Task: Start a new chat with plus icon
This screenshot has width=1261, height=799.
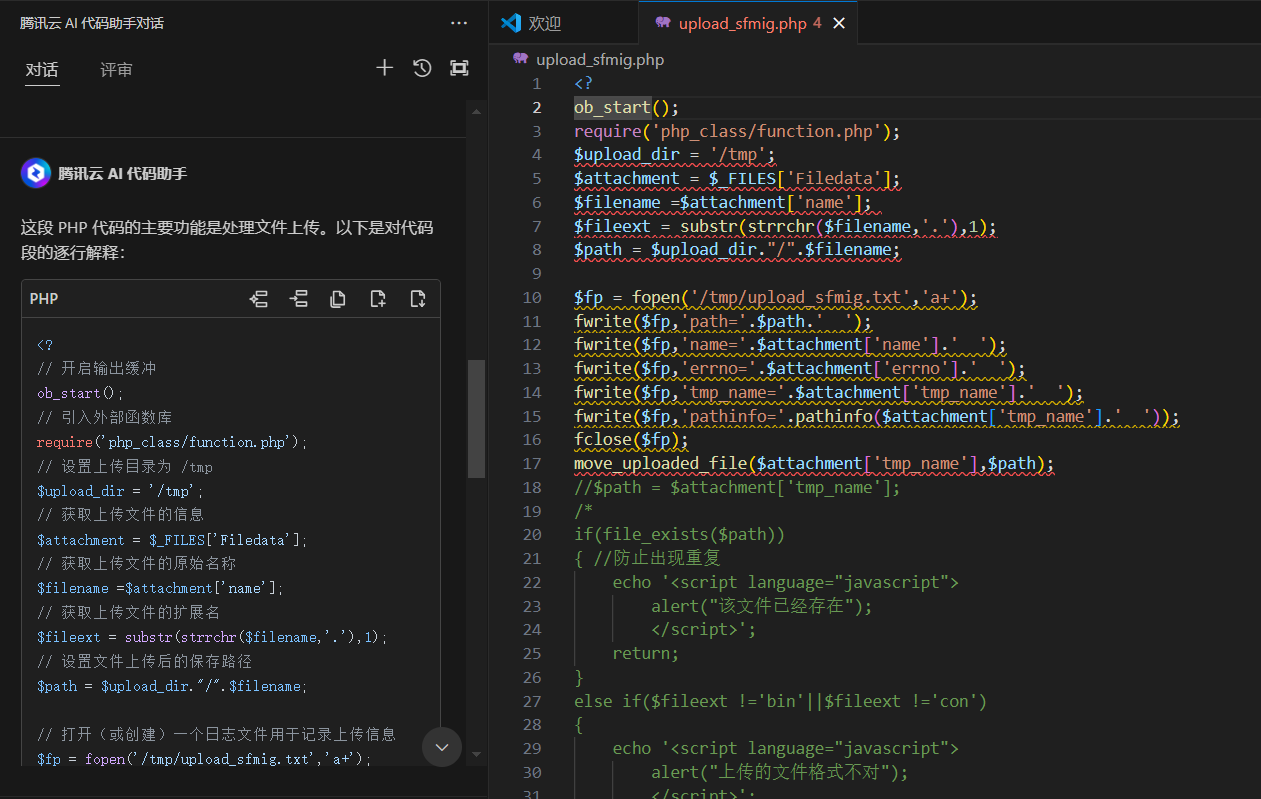Action: tap(384, 68)
